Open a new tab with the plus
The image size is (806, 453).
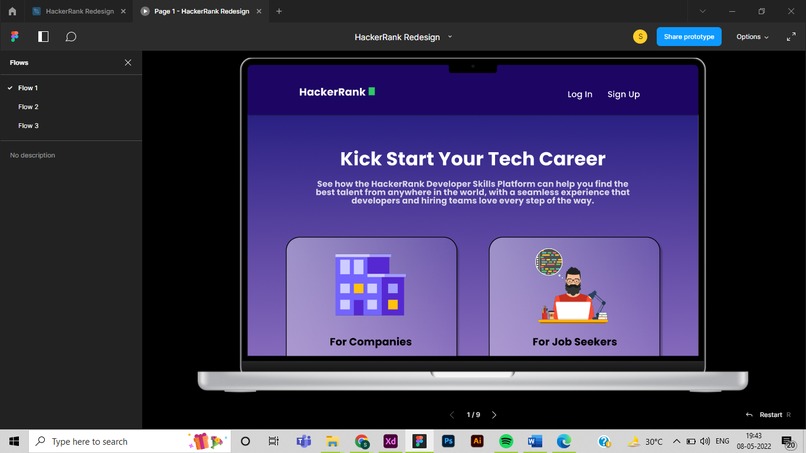[x=279, y=11]
